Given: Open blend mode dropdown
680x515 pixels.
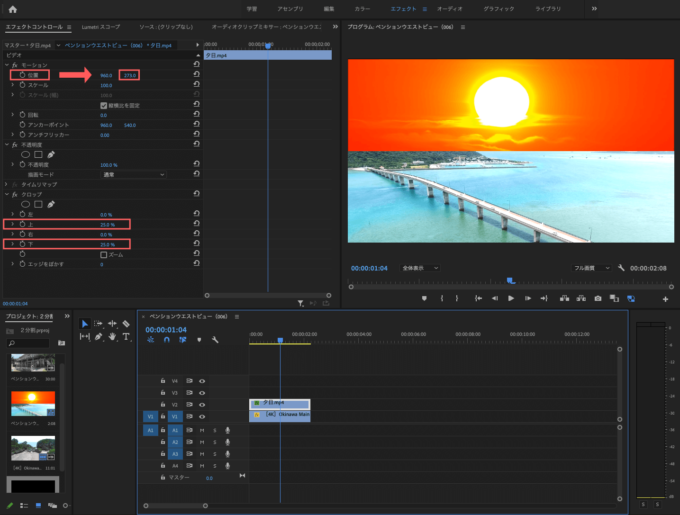Looking at the screenshot, I should coord(133,175).
